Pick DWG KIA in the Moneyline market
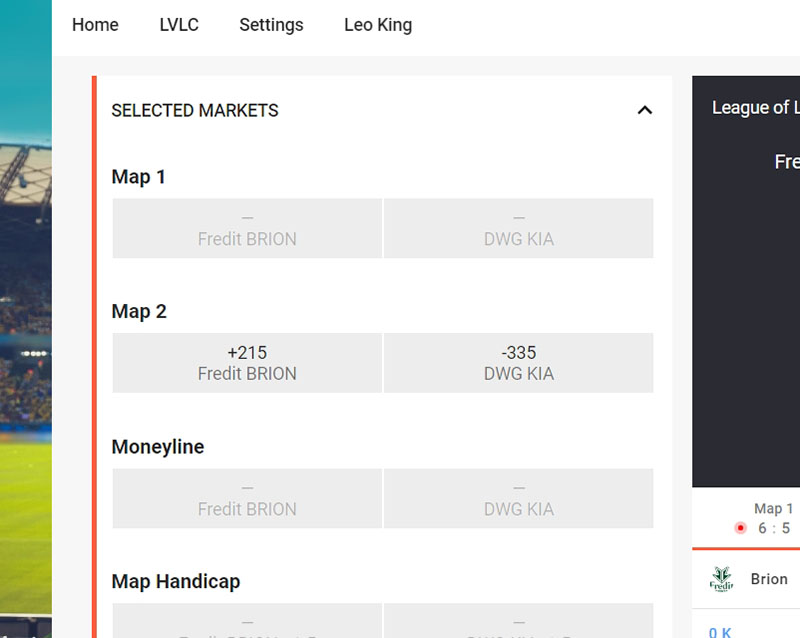800x638 pixels. pyautogui.click(x=518, y=498)
